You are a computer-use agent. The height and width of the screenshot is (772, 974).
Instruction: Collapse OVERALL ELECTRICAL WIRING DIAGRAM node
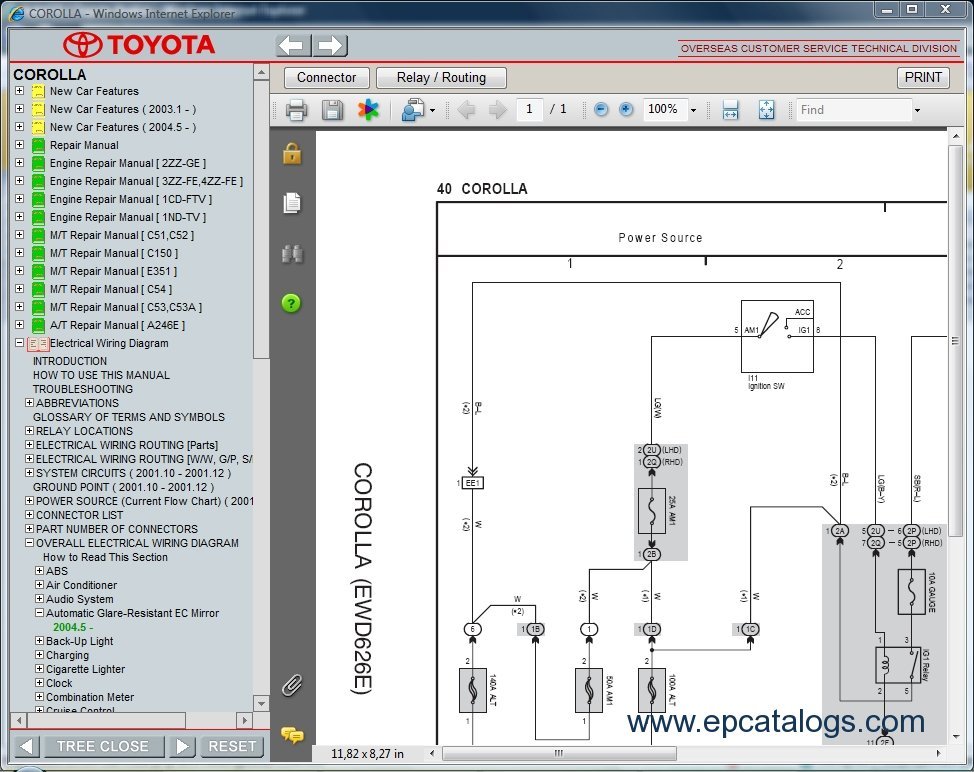click(x=29, y=543)
